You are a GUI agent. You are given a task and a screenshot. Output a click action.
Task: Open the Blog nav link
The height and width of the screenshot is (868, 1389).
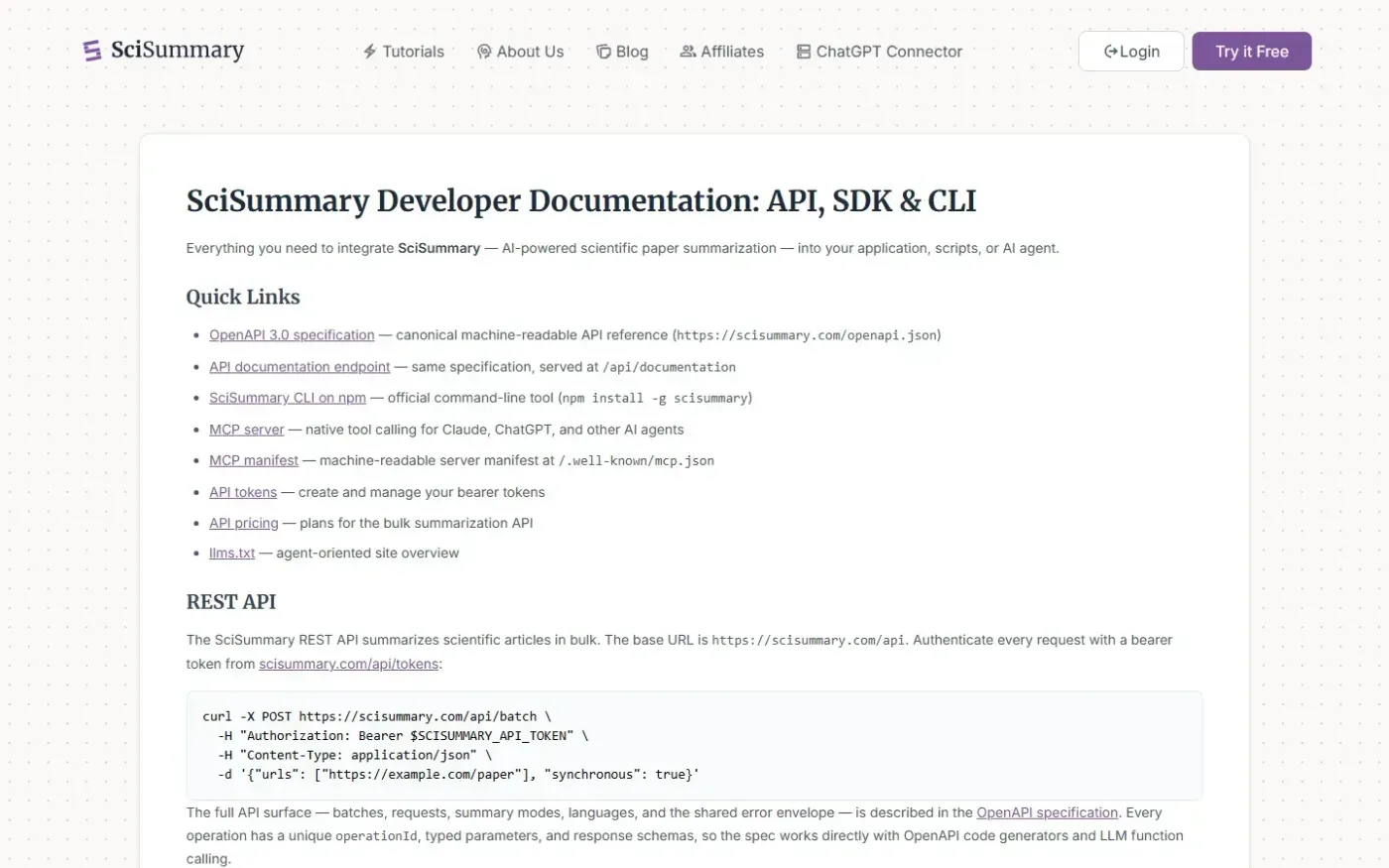tap(622, 52)
